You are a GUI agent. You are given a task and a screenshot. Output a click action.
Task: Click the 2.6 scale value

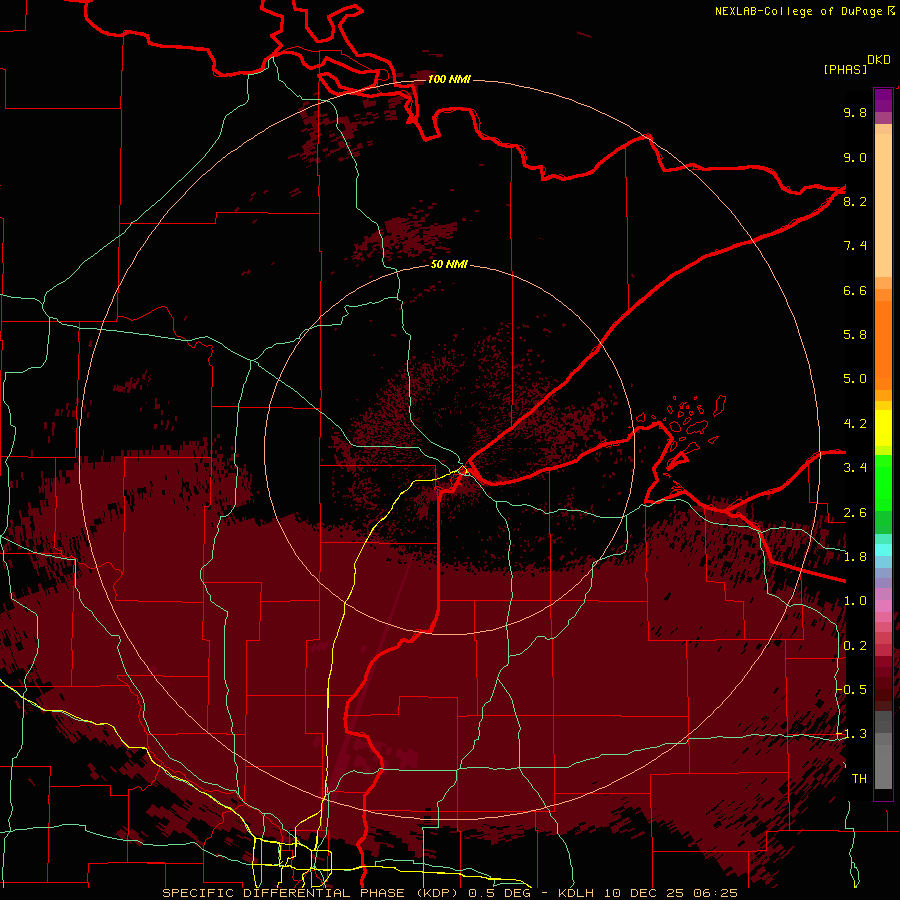(855, 513)
